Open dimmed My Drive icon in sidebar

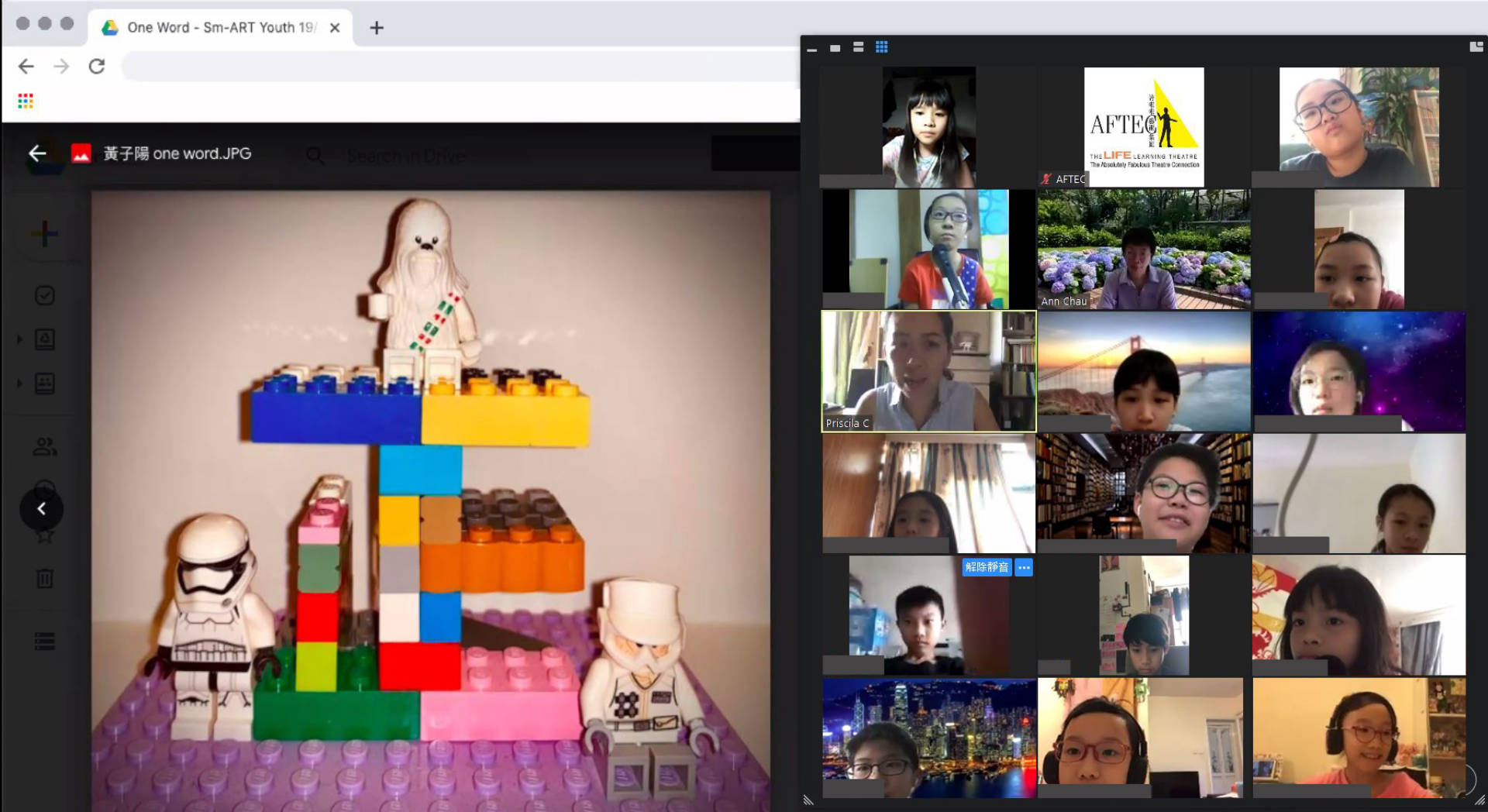45,339
